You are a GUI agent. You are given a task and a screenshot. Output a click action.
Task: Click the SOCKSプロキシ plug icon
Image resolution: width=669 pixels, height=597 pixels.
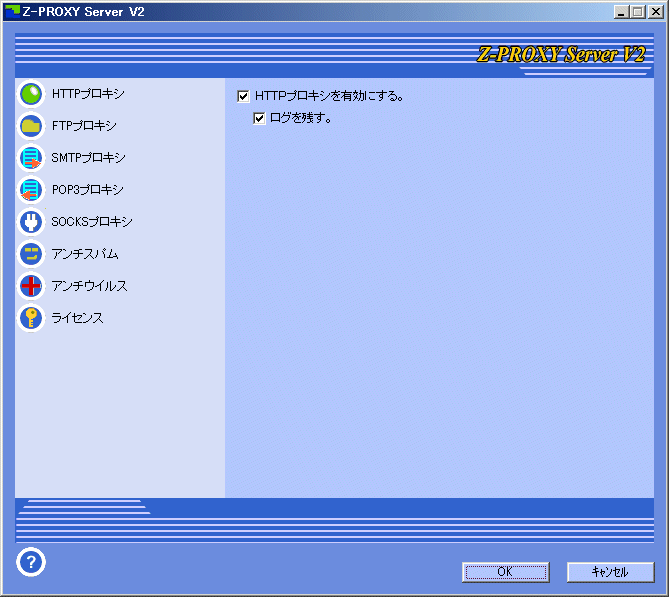pos(31,222)
